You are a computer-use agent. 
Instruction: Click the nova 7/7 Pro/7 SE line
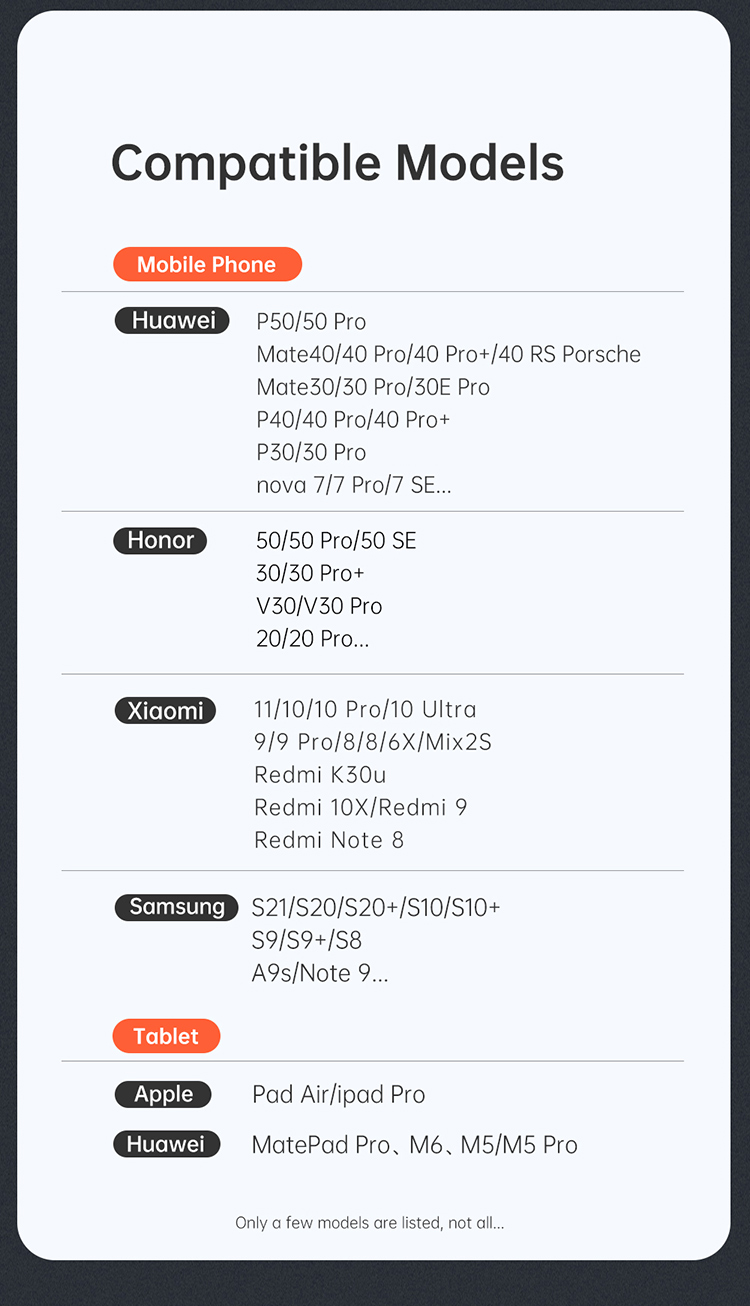coord(354,485)
